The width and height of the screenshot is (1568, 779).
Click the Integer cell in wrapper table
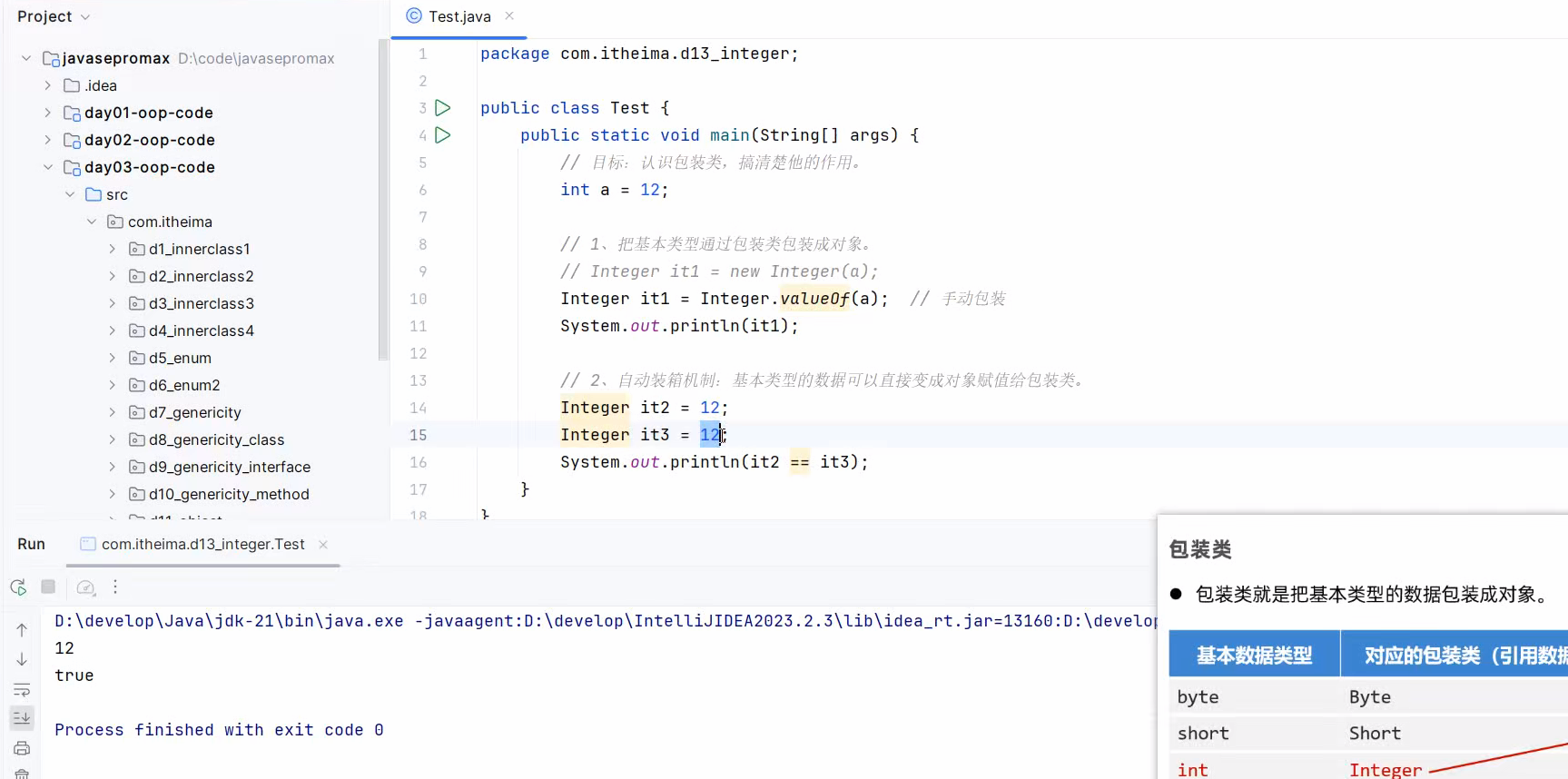[1386, 769]
